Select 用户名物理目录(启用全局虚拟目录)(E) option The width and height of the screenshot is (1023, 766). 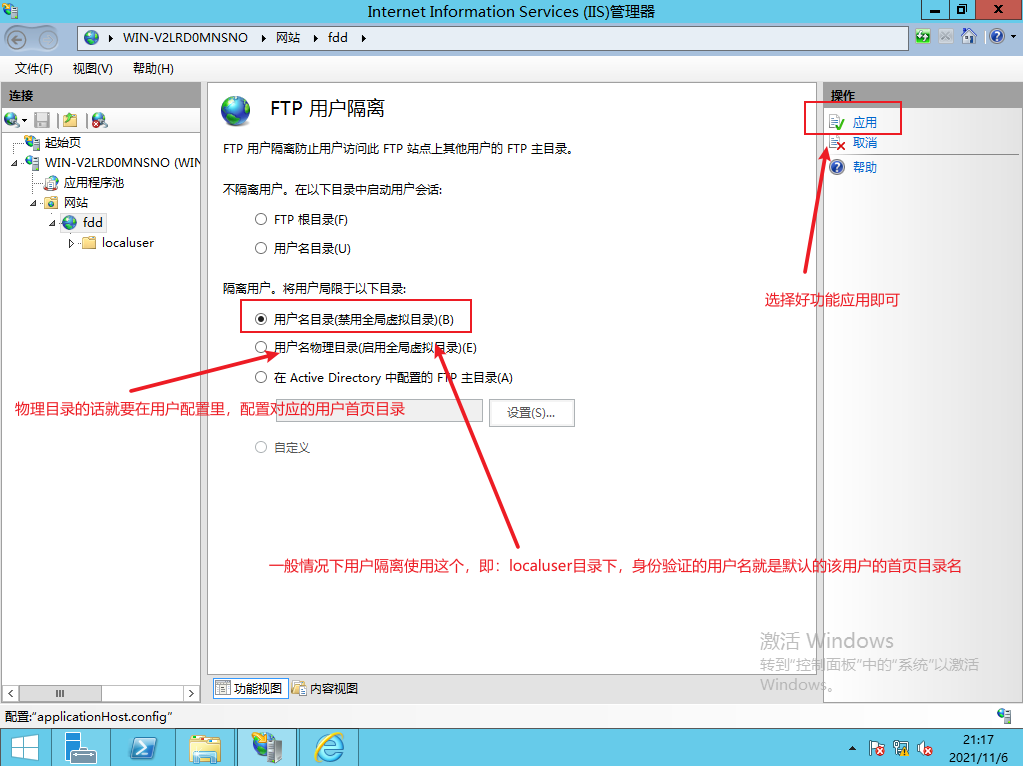coord(261,347)
